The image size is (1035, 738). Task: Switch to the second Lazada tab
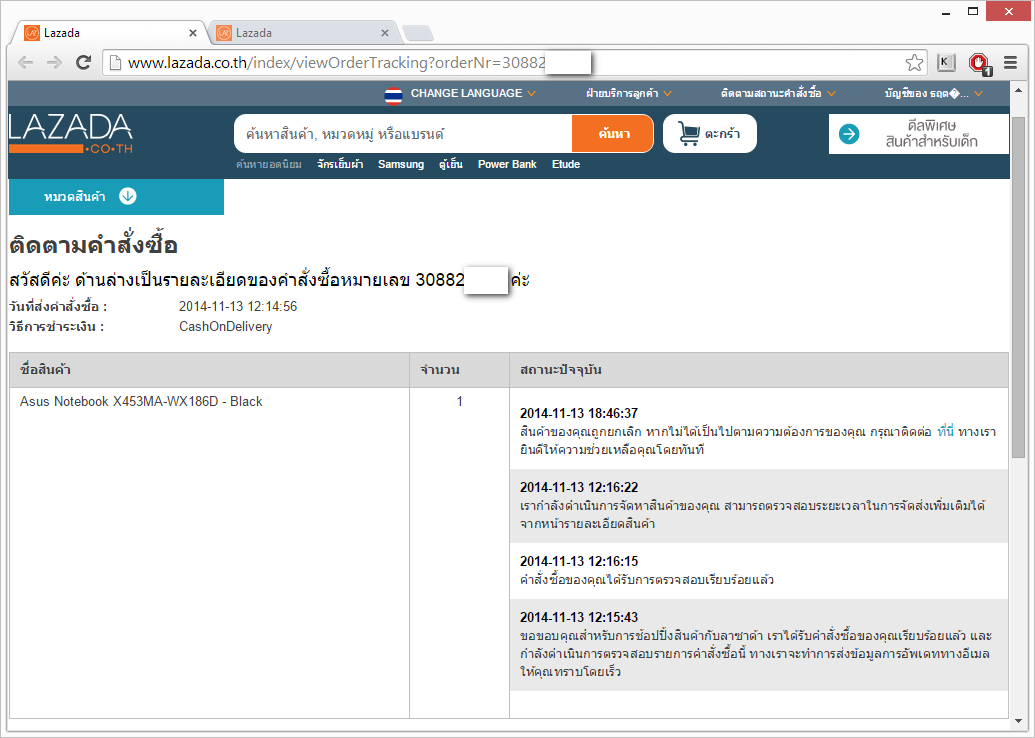click(303, 33)
